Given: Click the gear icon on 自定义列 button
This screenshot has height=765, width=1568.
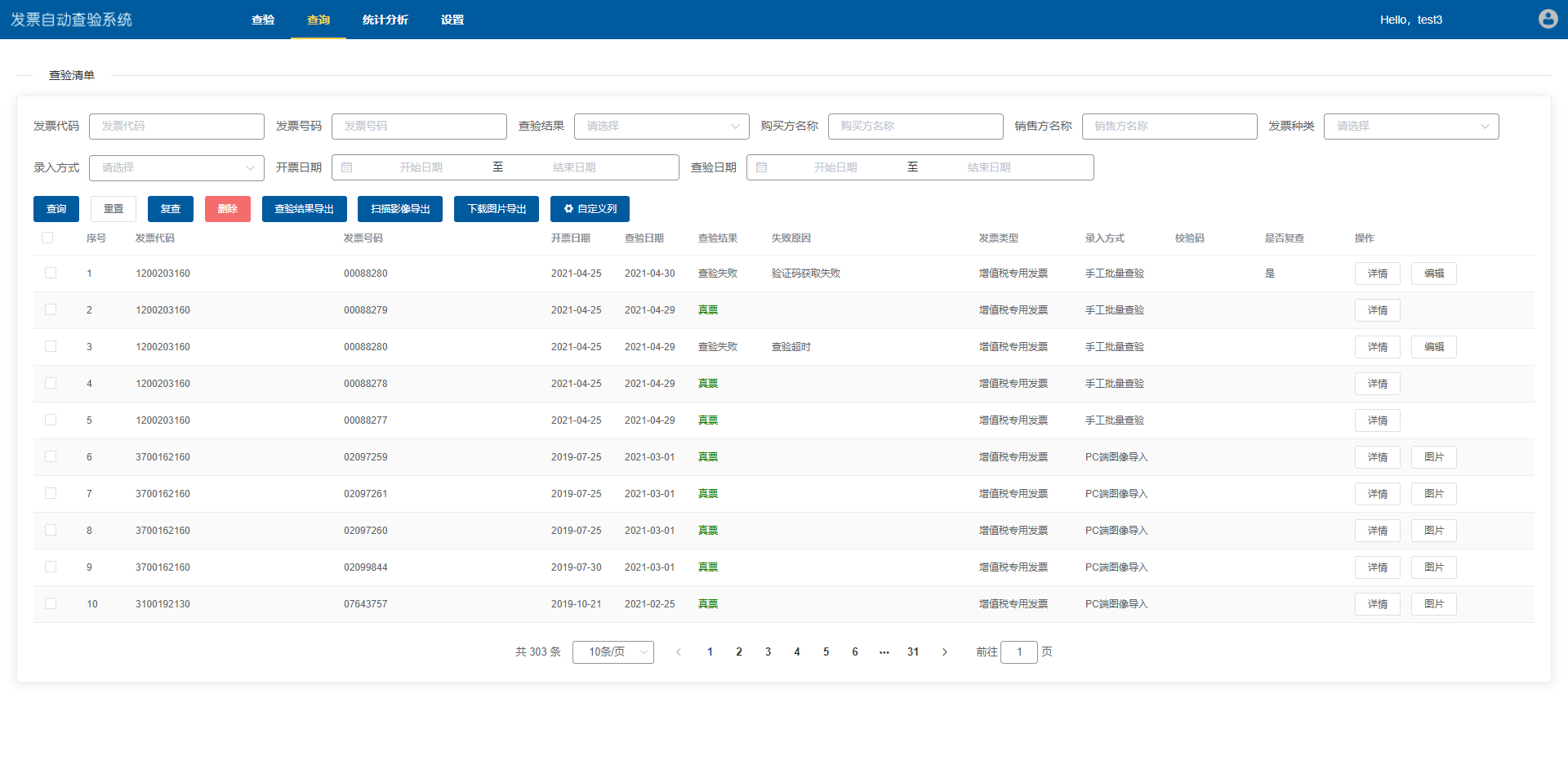Looking at the screenshot, I should click(x=568, y=209).
